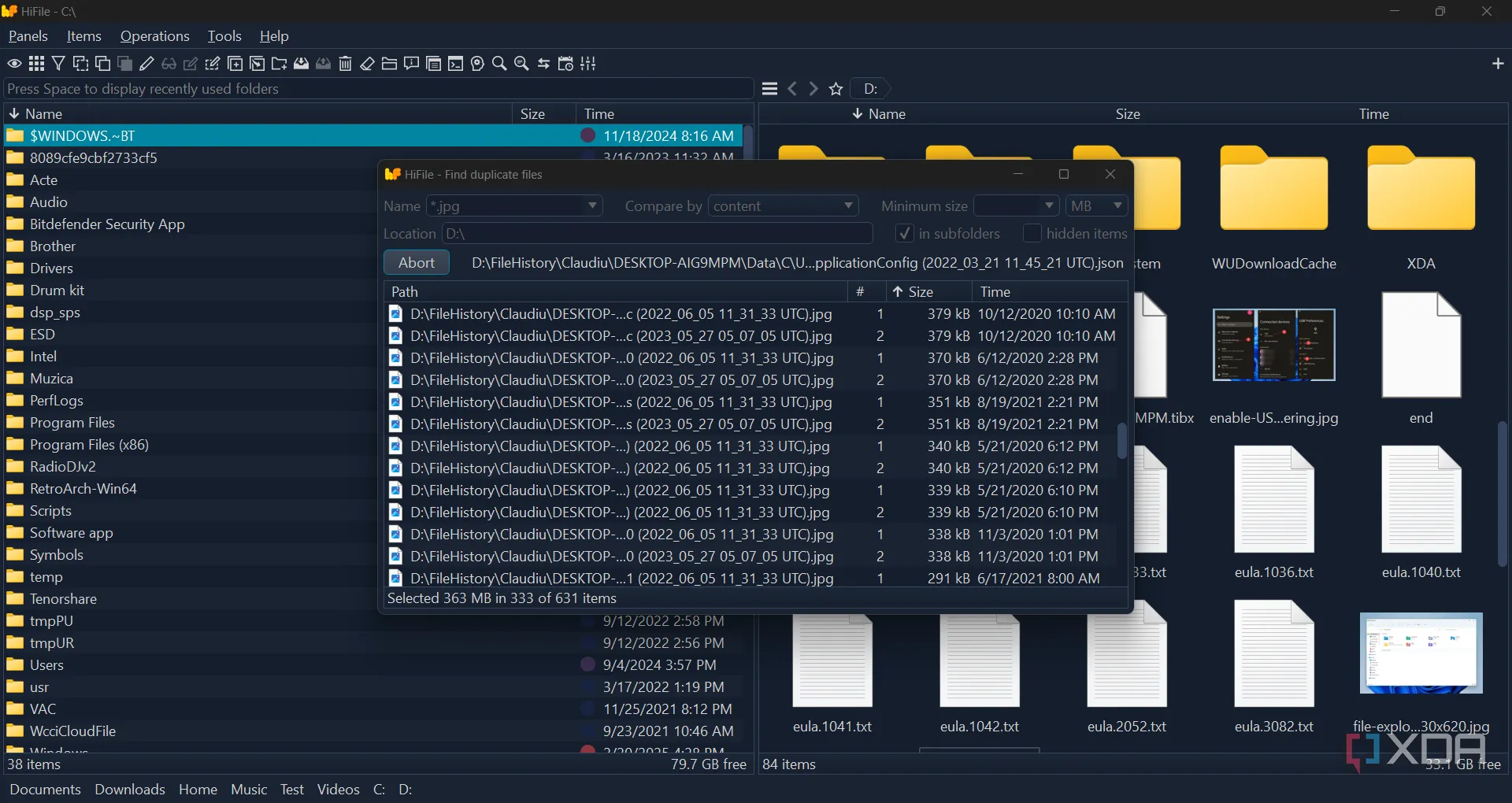Image resolution: width=1512 pixels, height=803 pixels.
Task: Click the new folder toolbar icon
Action: 279,64
